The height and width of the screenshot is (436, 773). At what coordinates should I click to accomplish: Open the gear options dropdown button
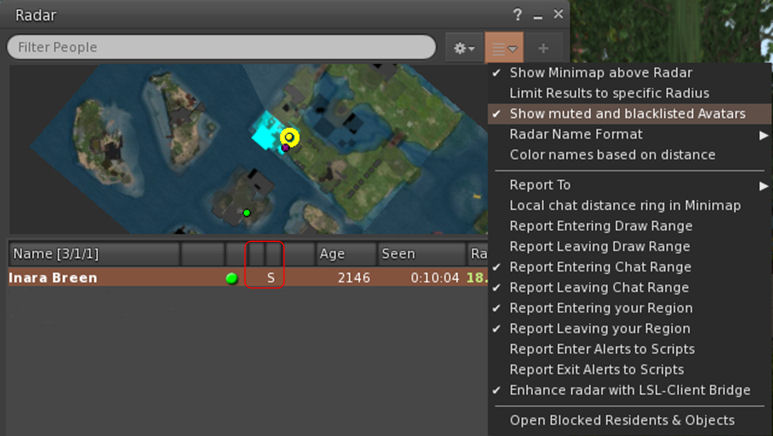[x=463, y=48]
